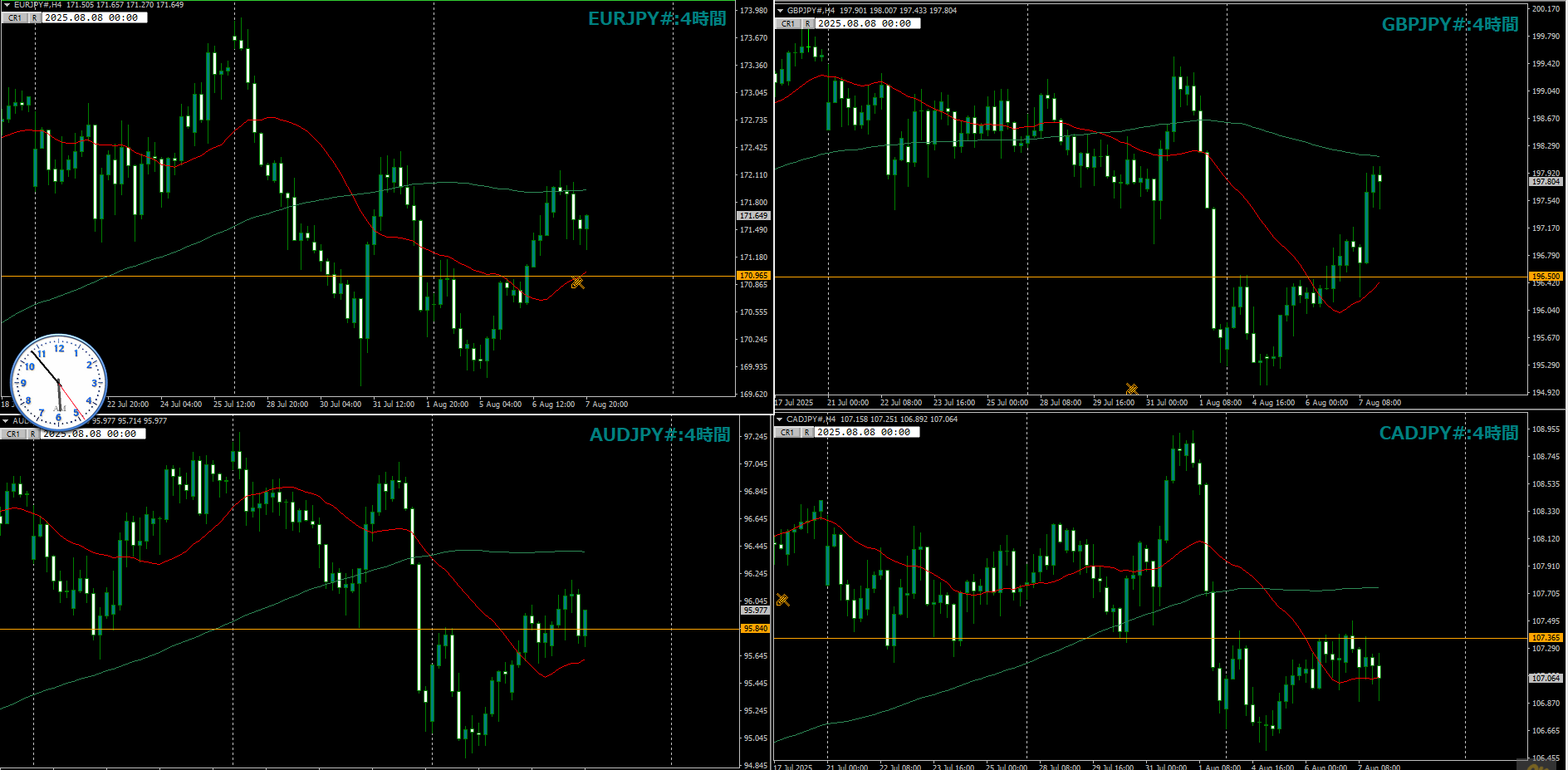Click the current price tag 171.649 on EURJPY
Viewport: 1568px width, 770px height.
click(x=753, y=216)
